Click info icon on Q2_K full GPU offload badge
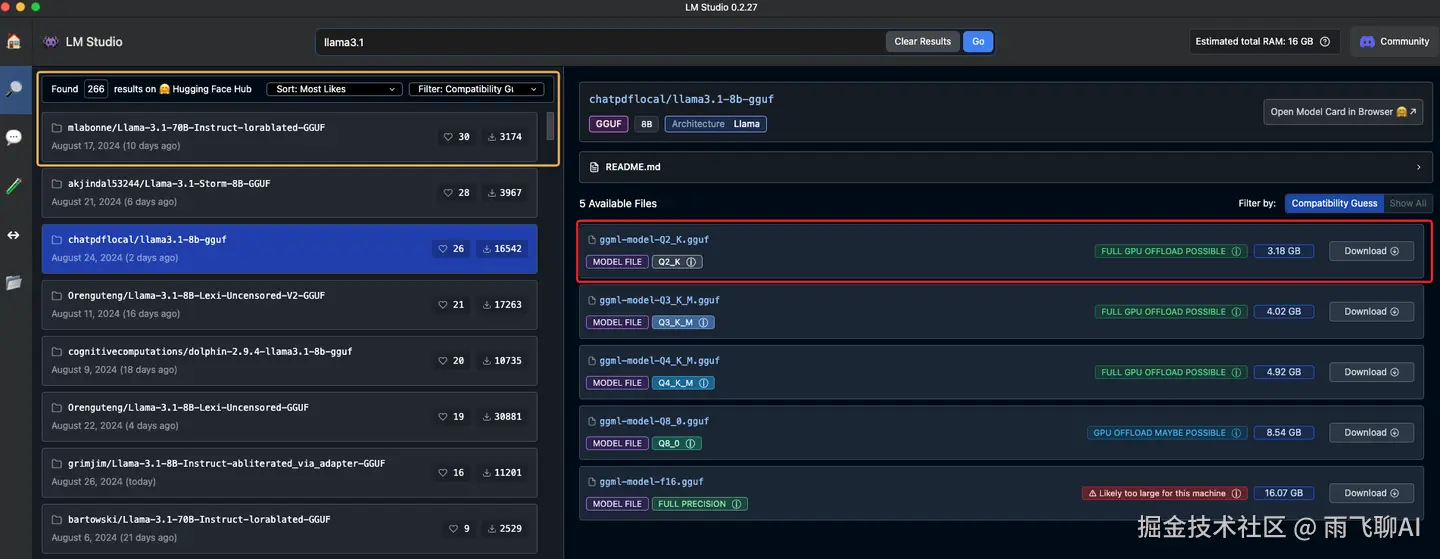 [1237, 252]
